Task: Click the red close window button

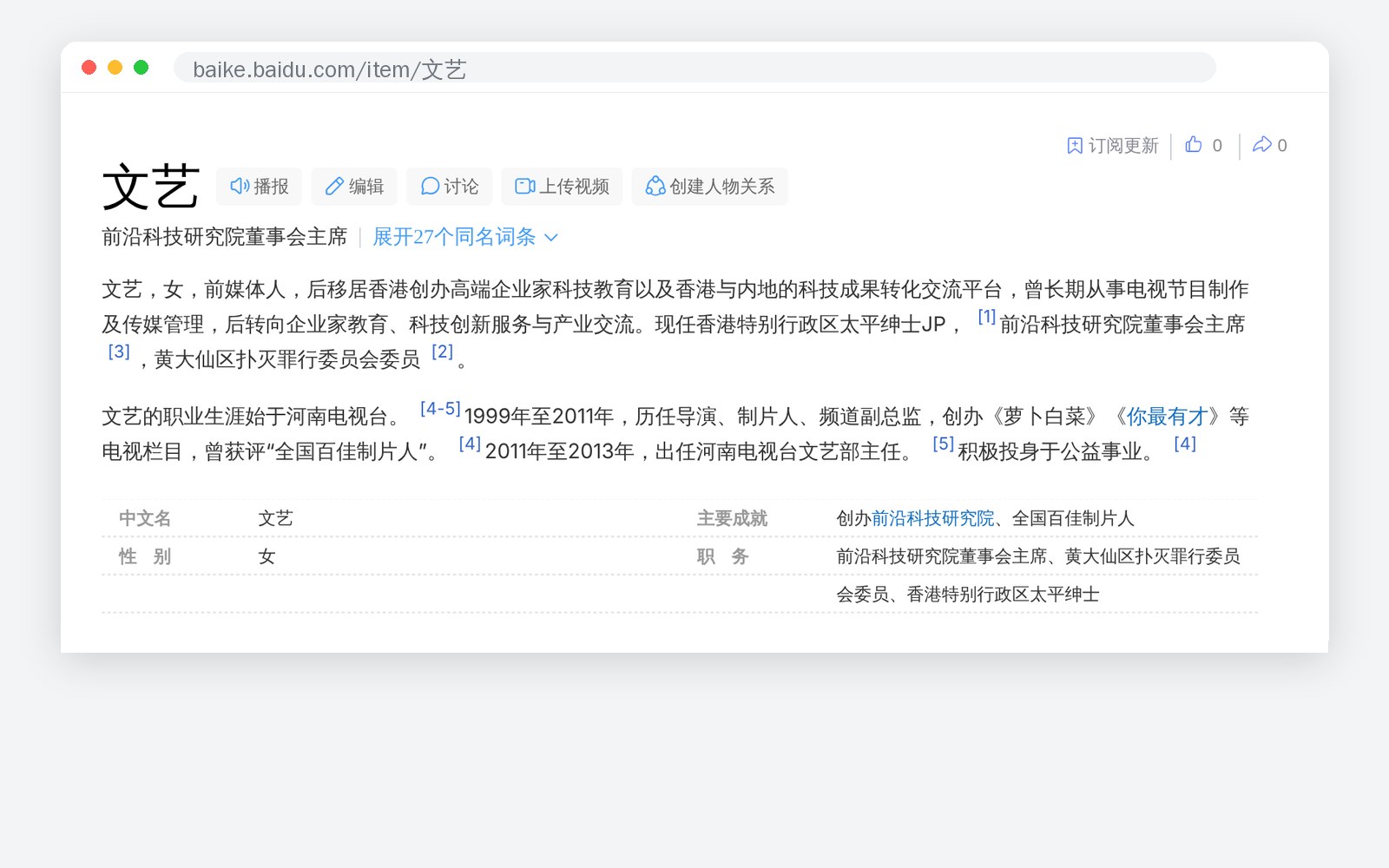Action: [x=89, y=68]
